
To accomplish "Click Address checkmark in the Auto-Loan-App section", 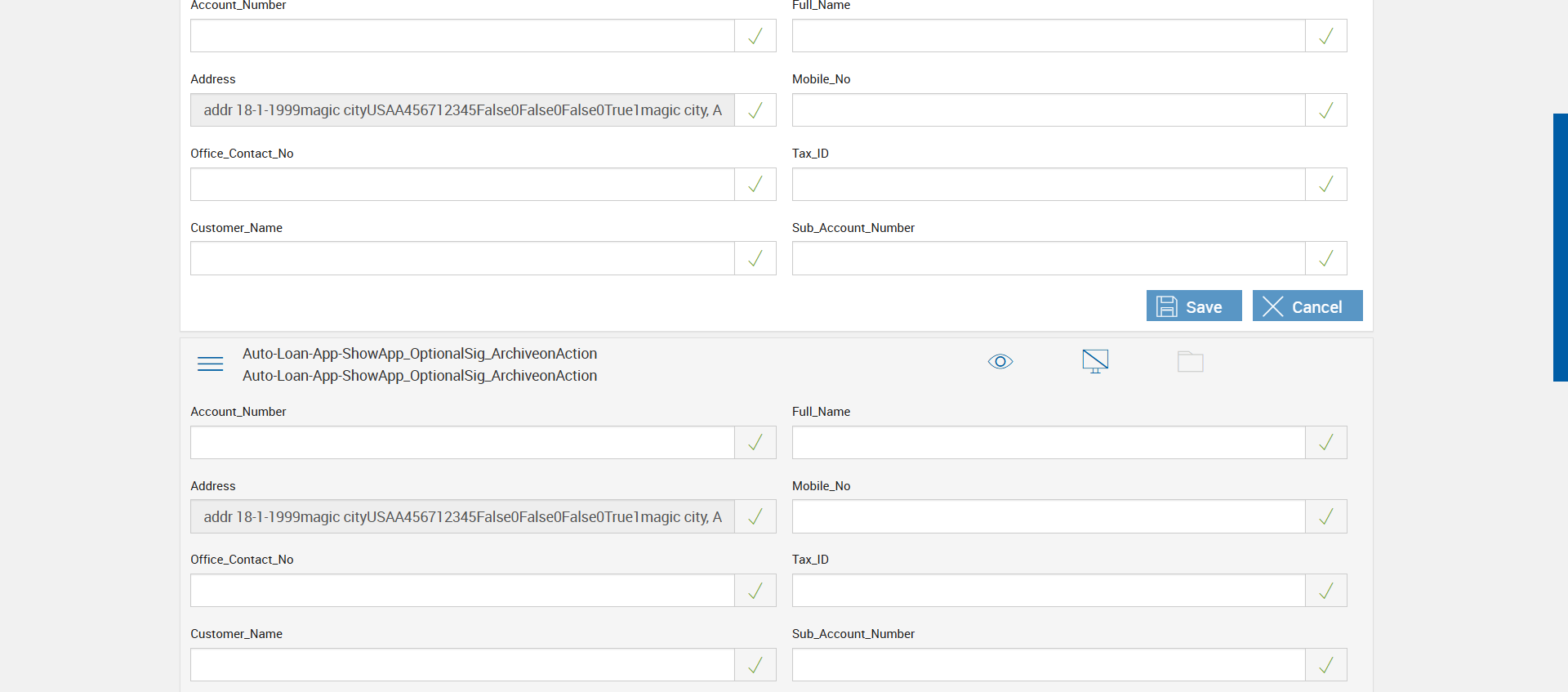I will [x=755, y=517].
